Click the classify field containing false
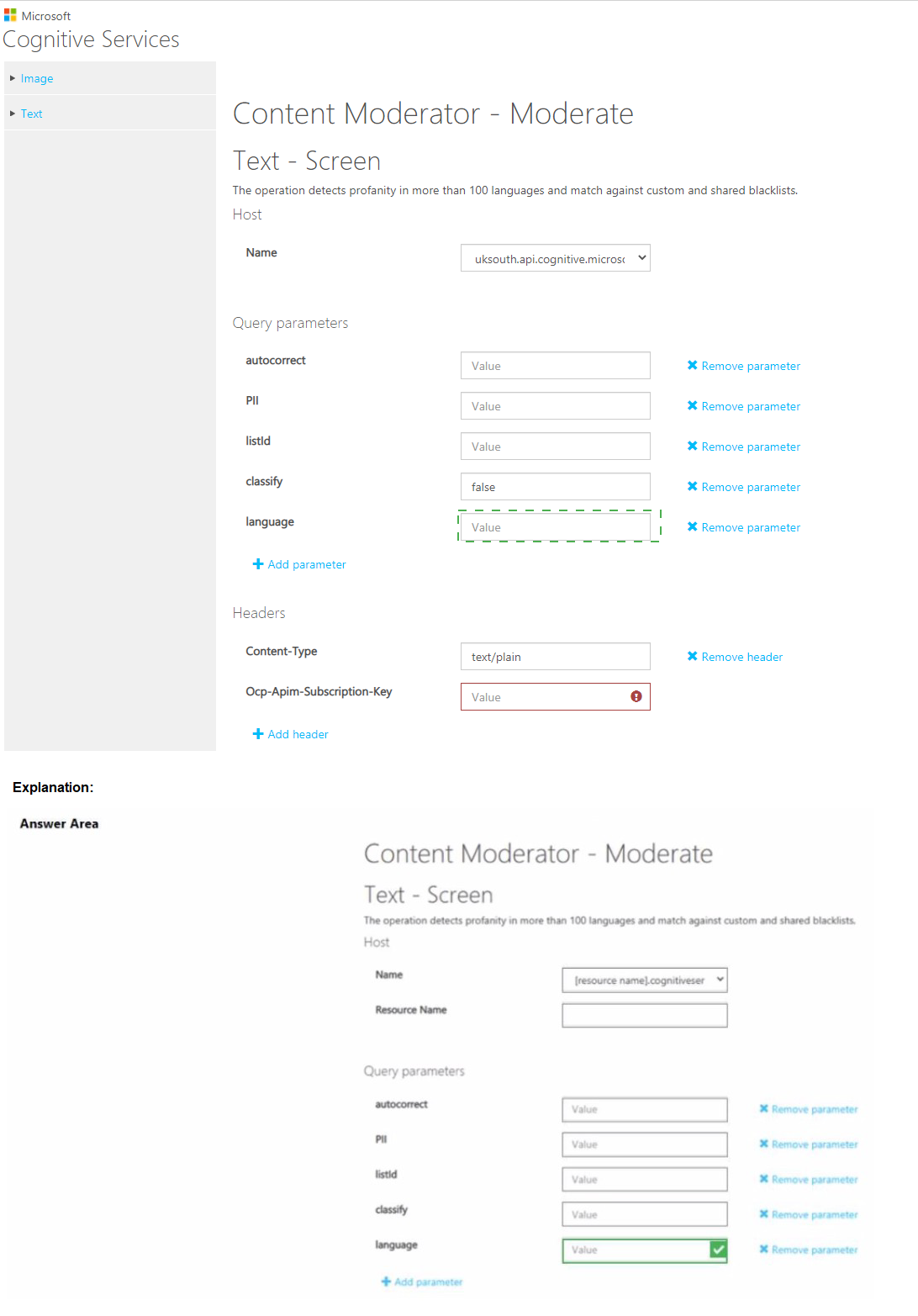This screenshot has width=918, height=1316. coord(555,487)
